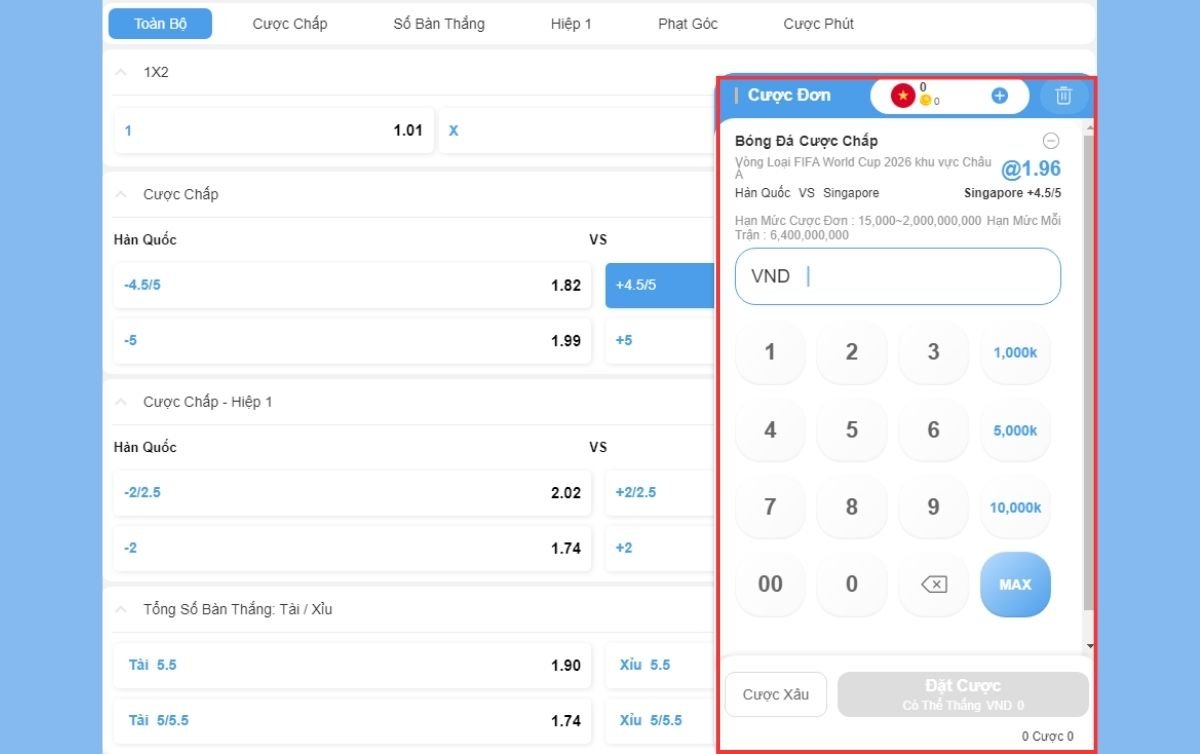Add 1,000k stake with the quick button
This screenshot has width=1200, height=754.
[1015, 352]
